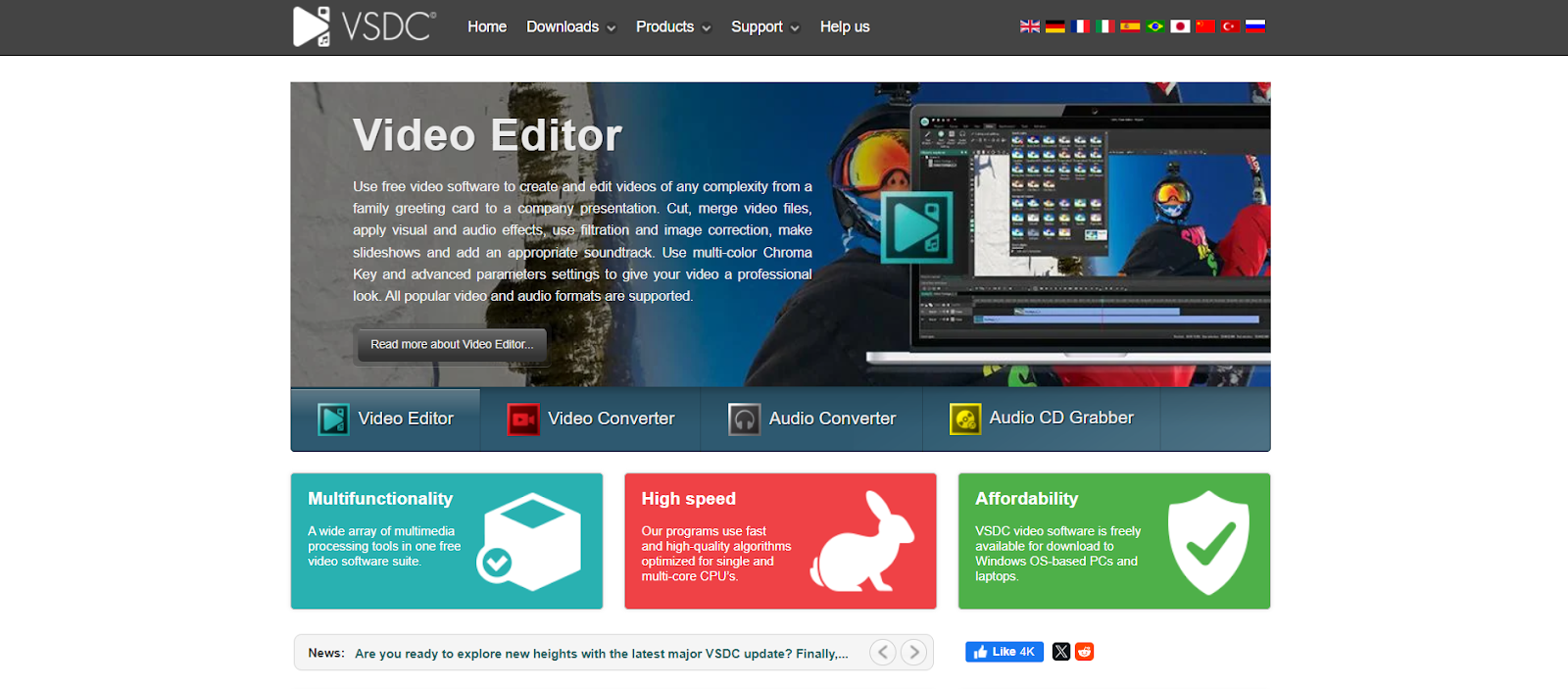Click text "Our programs use fast and high-quality algorithms"

(x=716, y=554)
